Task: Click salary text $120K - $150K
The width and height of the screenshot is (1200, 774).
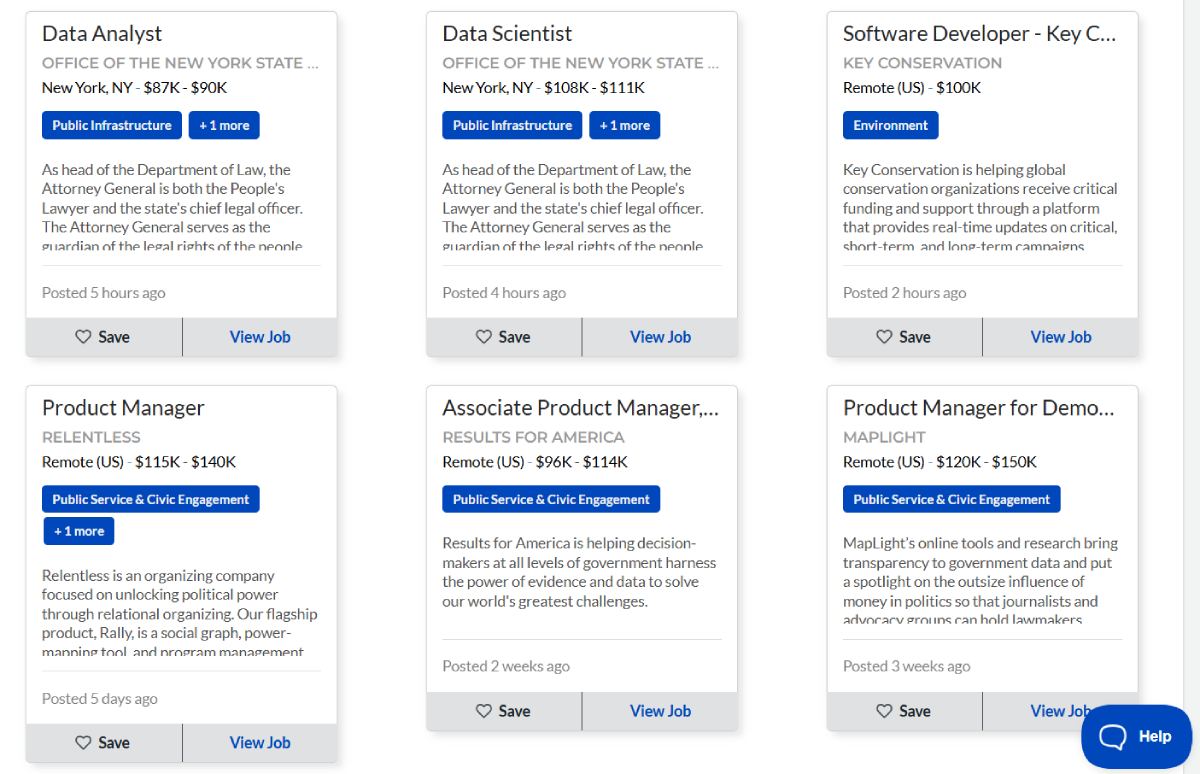Action: (986, 462)
